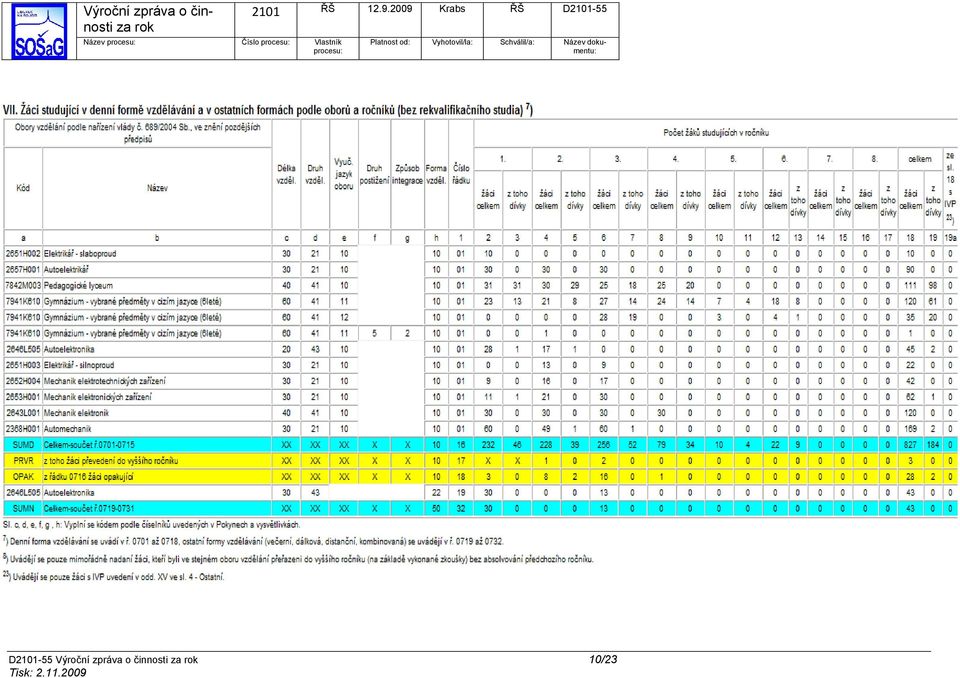This screenshot has height=678, width=960.
Task: Click total value '827' in SUMD row
Action: [910, 445]
